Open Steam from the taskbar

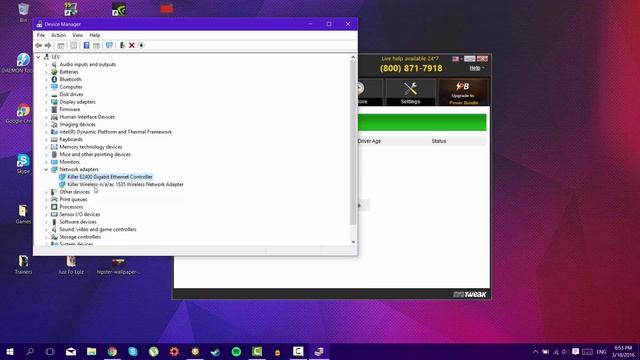pyautogui.click(x=216, y=351)
